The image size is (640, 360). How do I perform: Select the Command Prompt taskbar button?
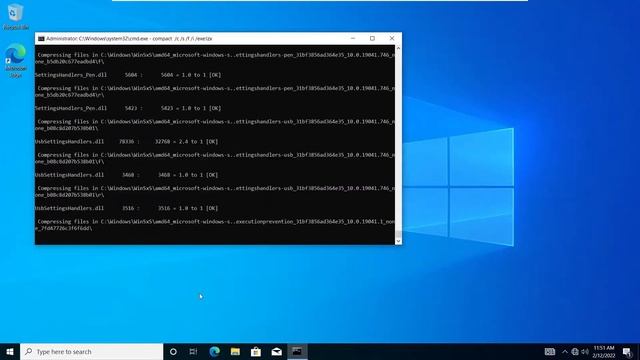pyautogui.click(x=297, y=351)
